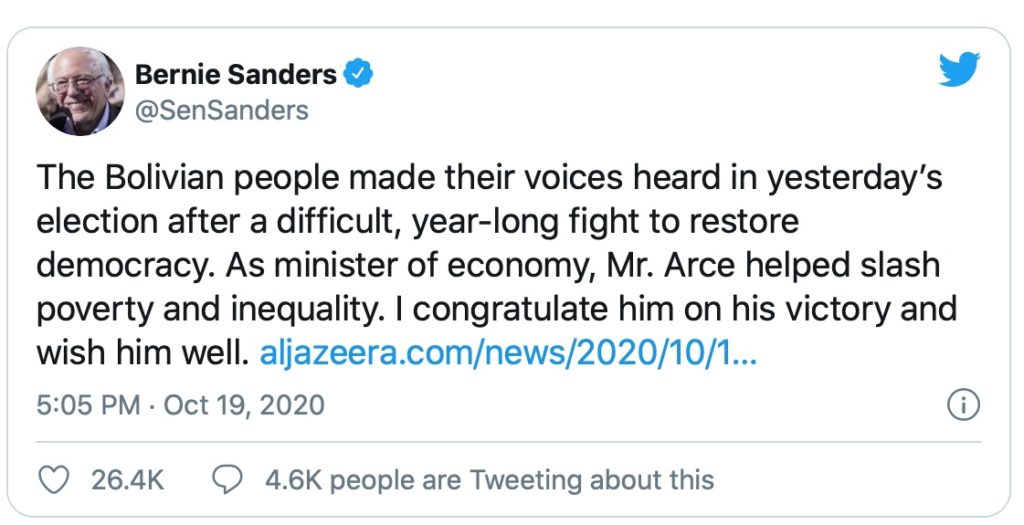Click the blue verified badge
Viewport: 1024px width, 525px height.
point(359,74)
